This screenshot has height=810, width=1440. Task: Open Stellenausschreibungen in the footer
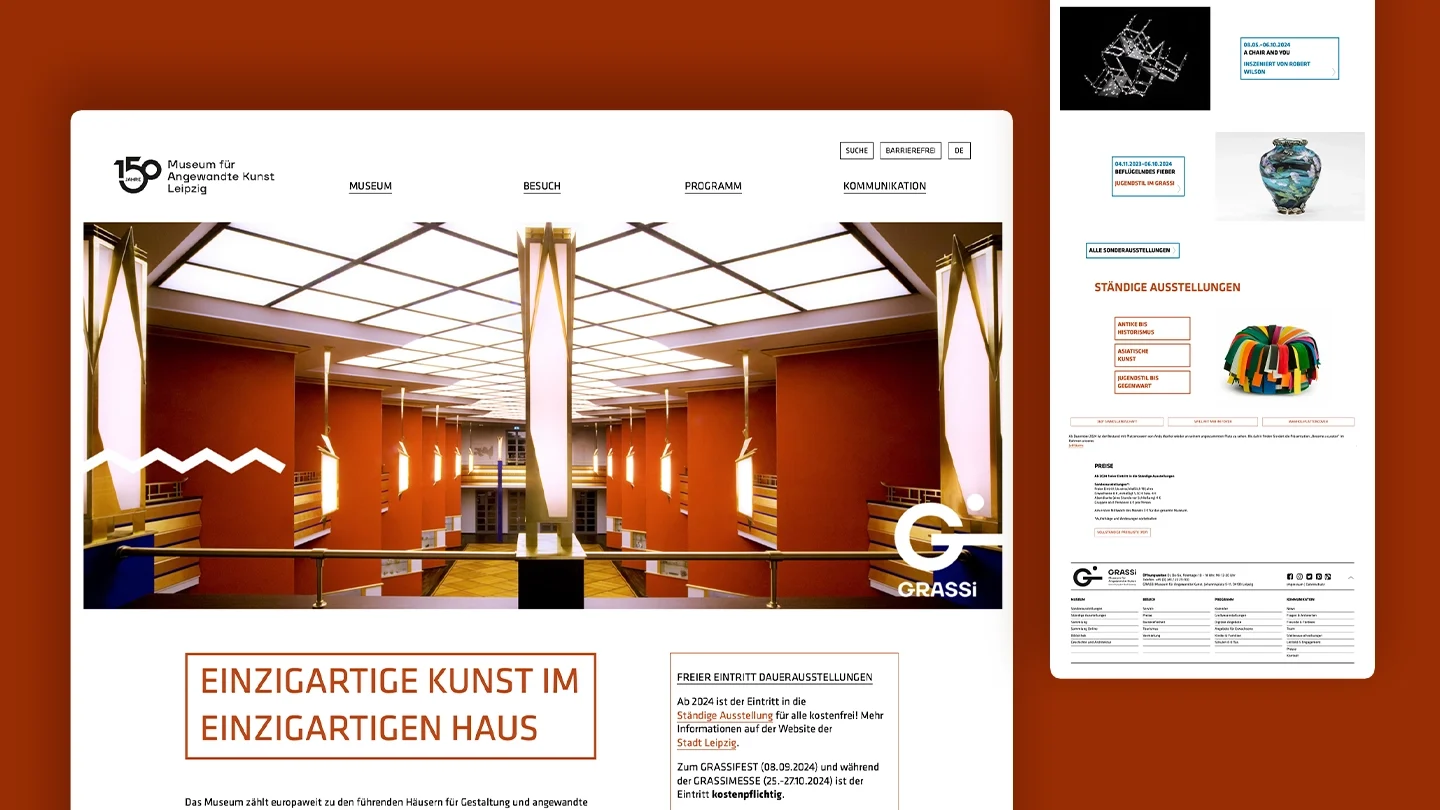[1304, 636]
